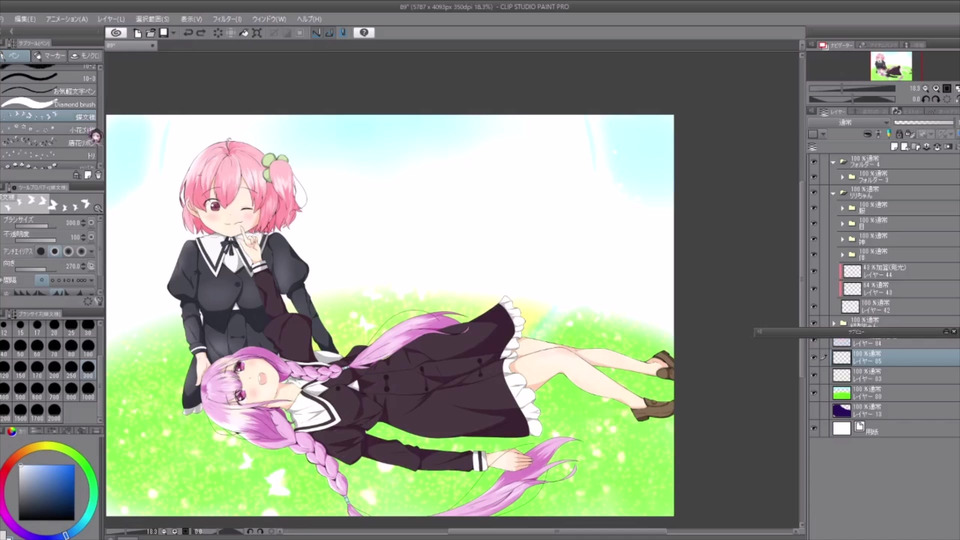The height and width of the screenshot is (540, 960).
Task: Expand the 目 layer folder
Action: coord(842,223)
